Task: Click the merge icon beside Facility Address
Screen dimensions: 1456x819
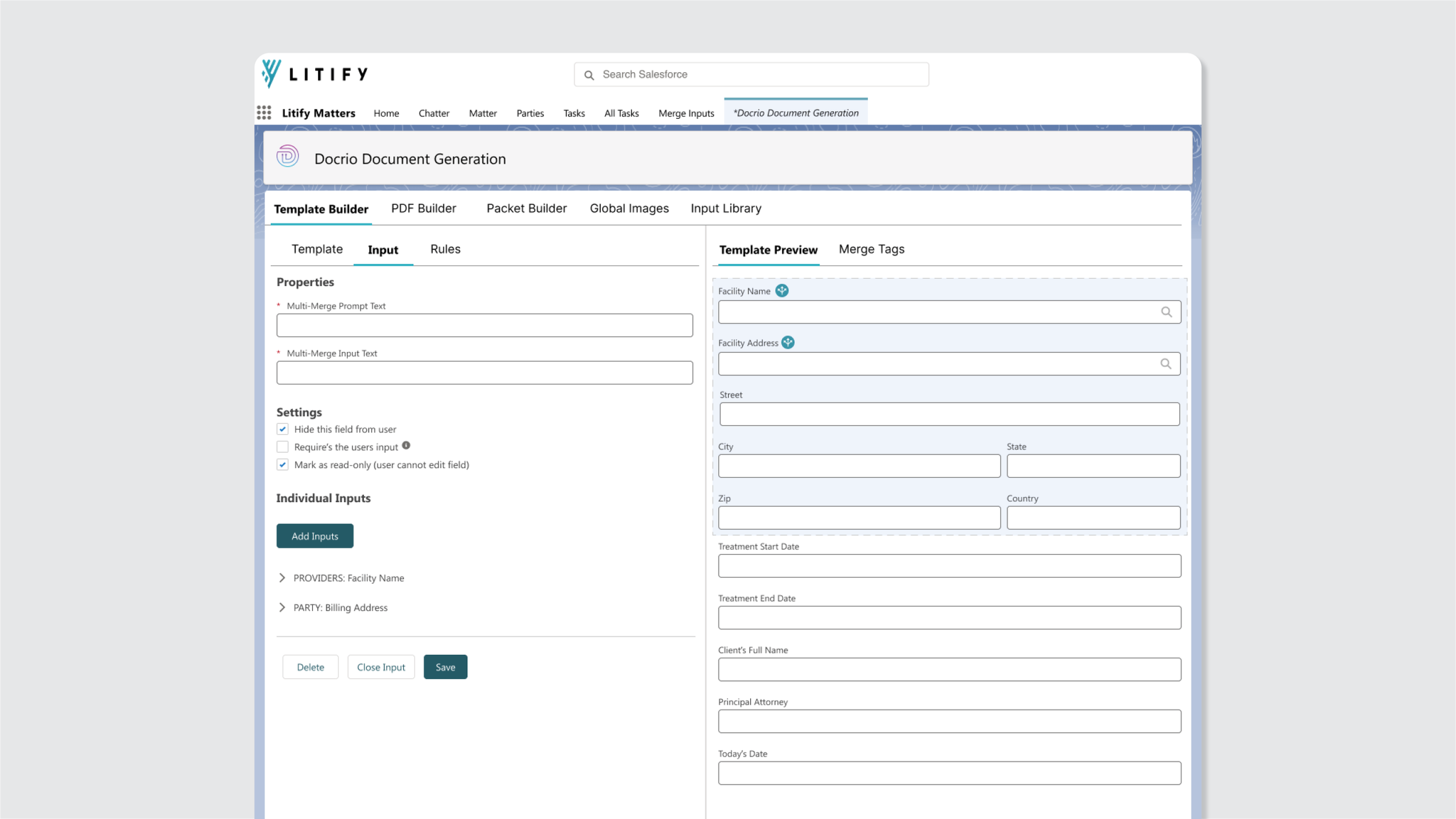Action: 788,342
